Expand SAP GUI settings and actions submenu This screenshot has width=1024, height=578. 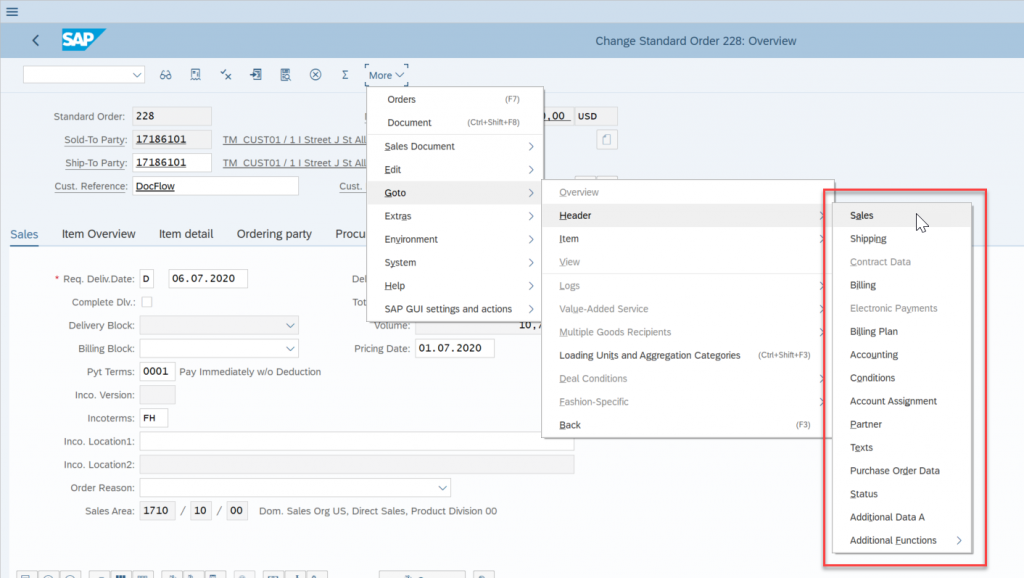coord(455,309)
